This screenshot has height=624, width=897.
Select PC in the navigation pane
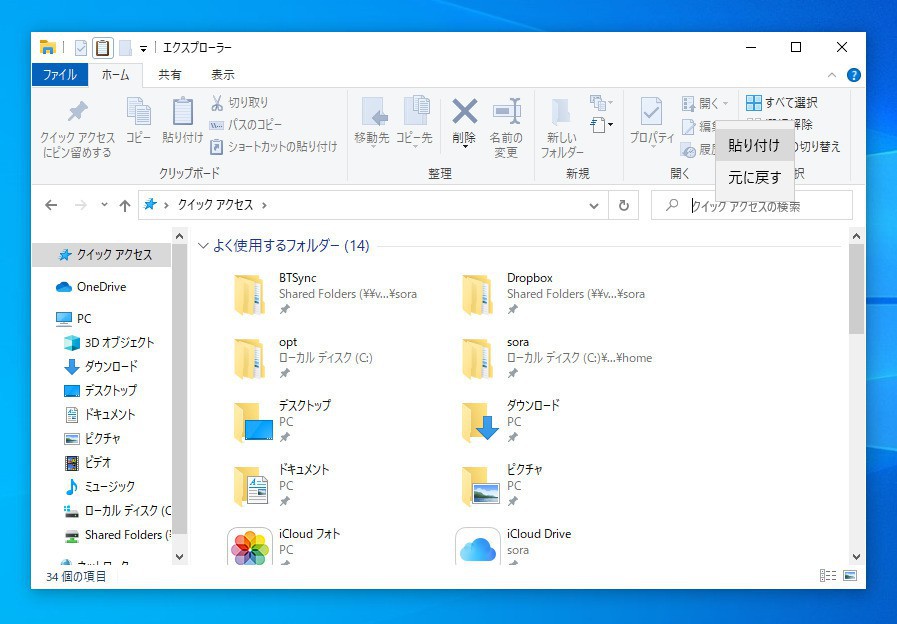(74, 319)
